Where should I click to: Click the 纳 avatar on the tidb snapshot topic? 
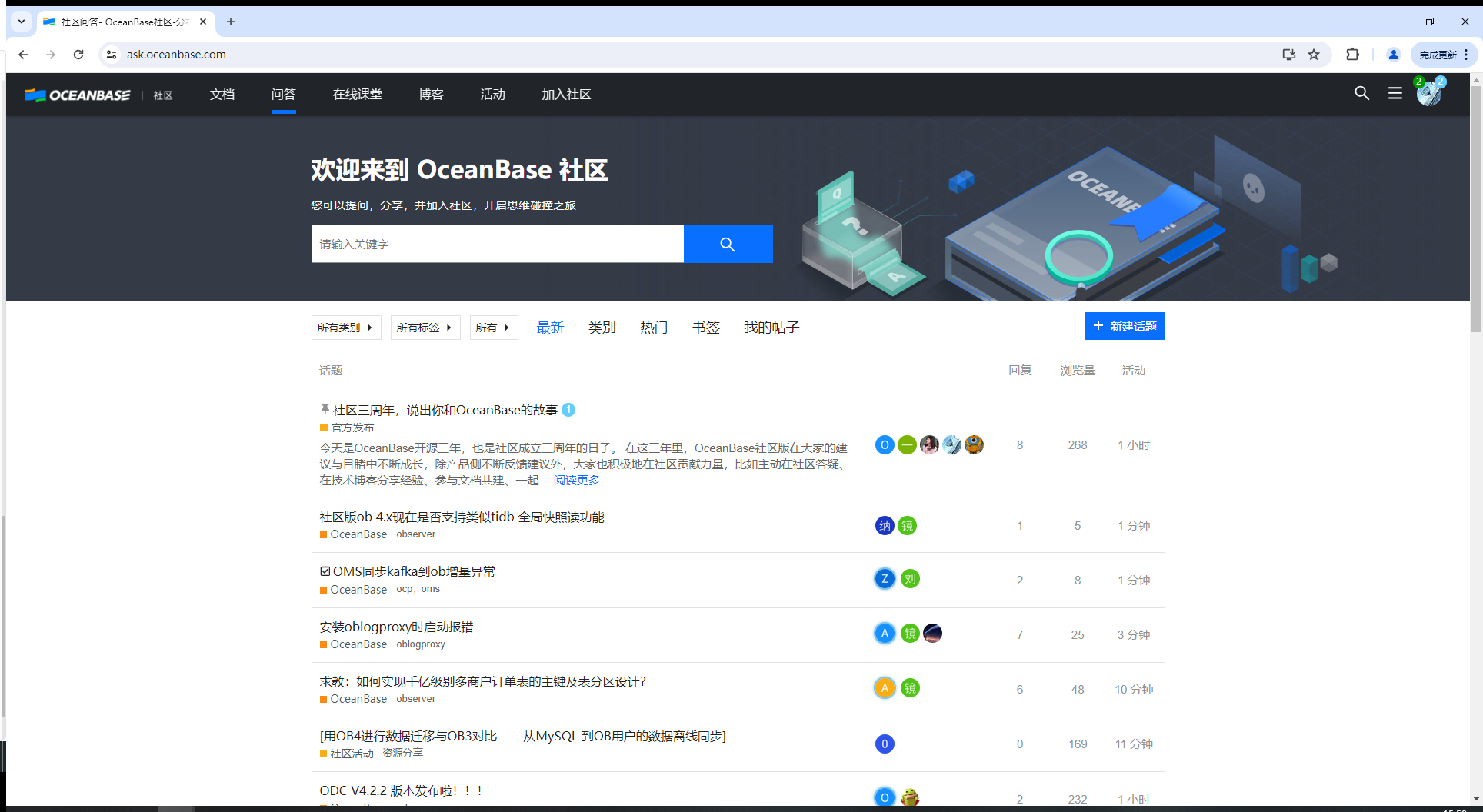pos(885,526)
